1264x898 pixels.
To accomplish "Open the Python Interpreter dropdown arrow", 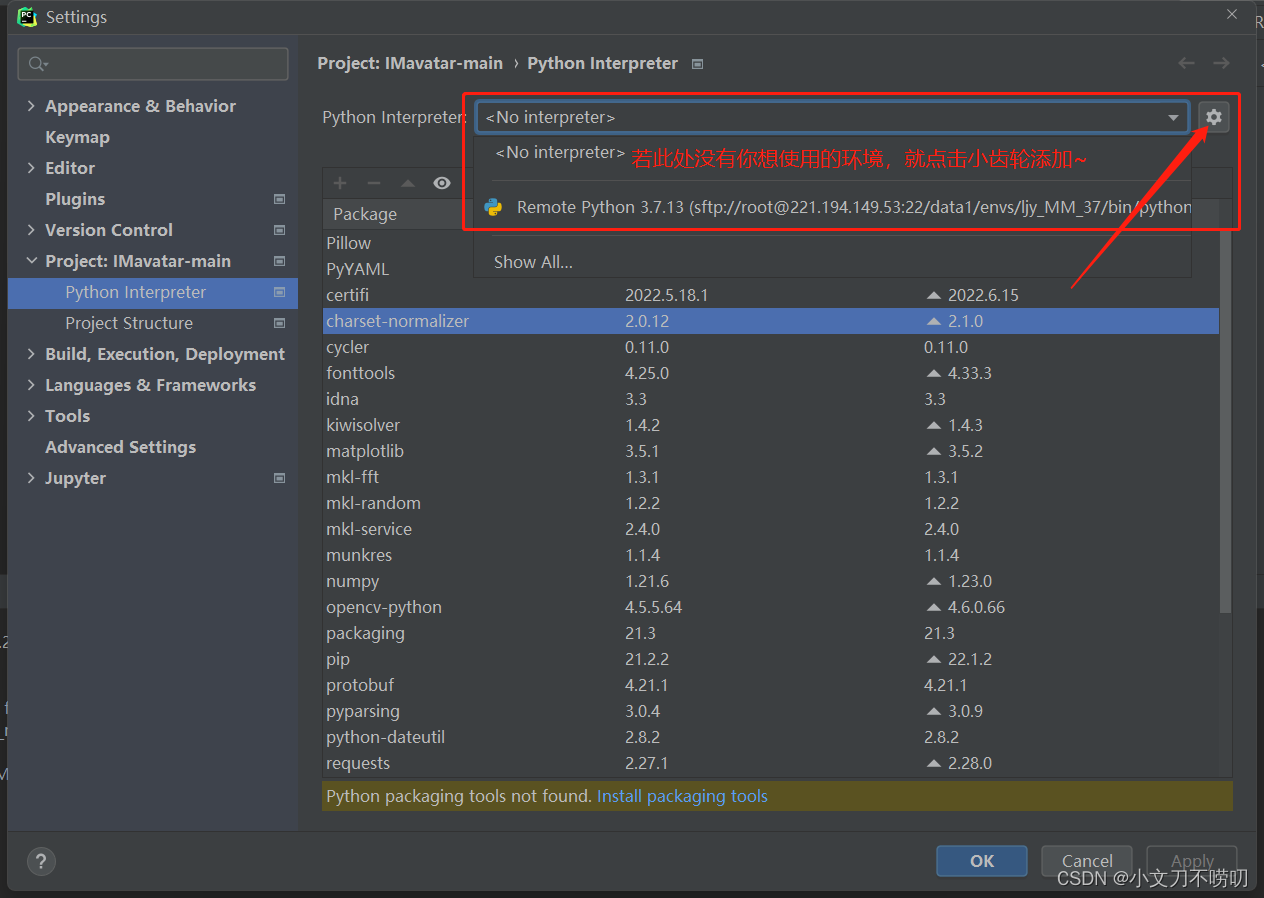I will point(1174,118).
